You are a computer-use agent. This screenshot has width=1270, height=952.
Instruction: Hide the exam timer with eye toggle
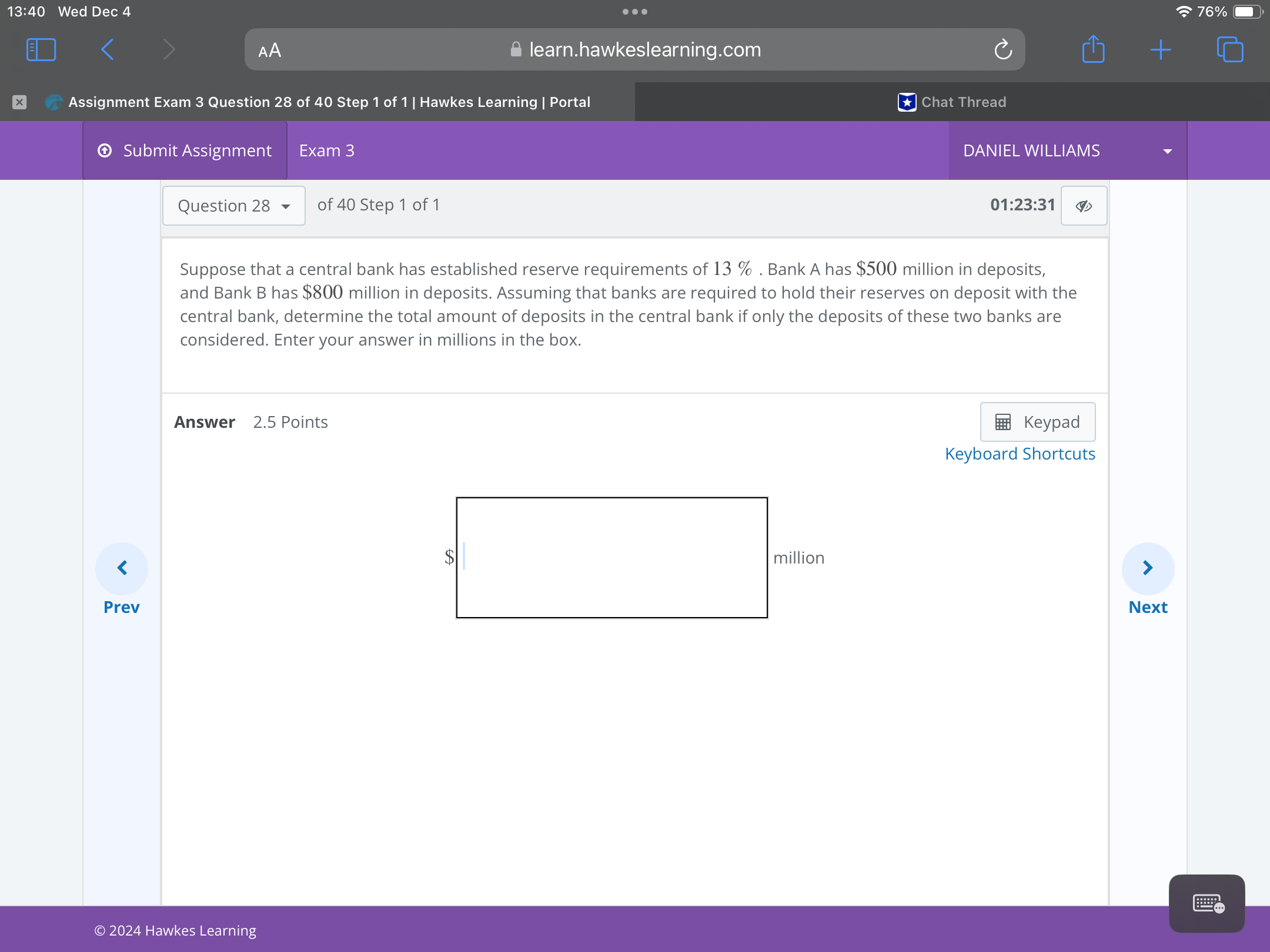tap(1084, 206)
